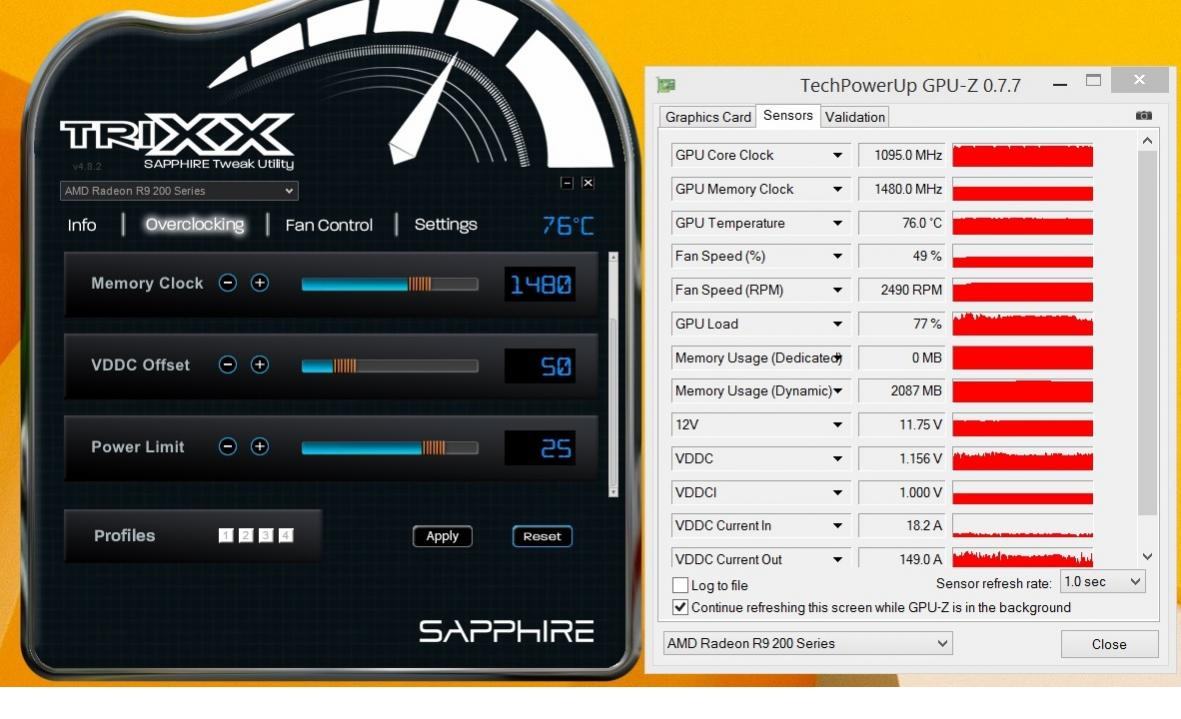
Task: Click GPU-Z sensor list scrollbar down arrow
Action: coord(1147,556)
